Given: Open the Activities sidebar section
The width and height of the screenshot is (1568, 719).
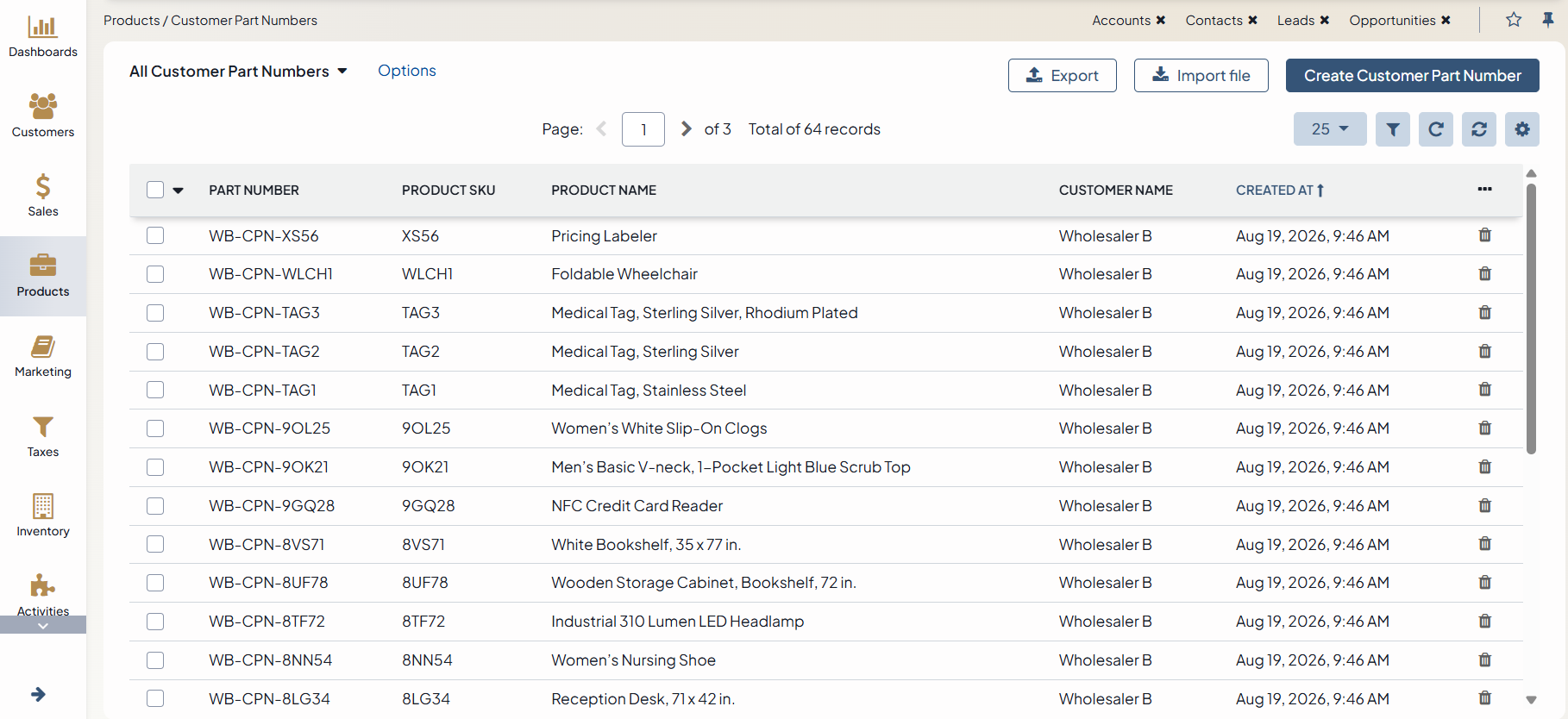Looking at the screenshot, I should tap(43, 595).
